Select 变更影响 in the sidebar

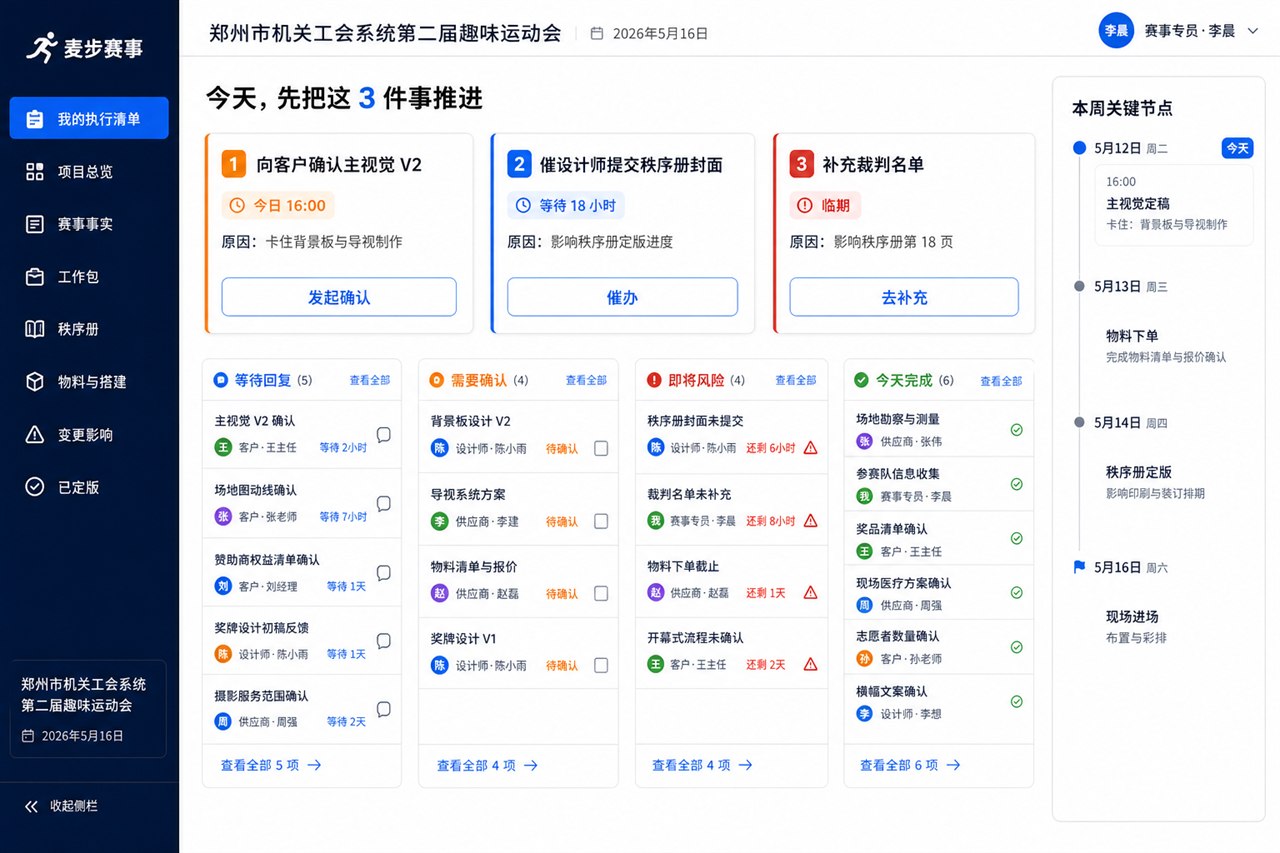89,435
